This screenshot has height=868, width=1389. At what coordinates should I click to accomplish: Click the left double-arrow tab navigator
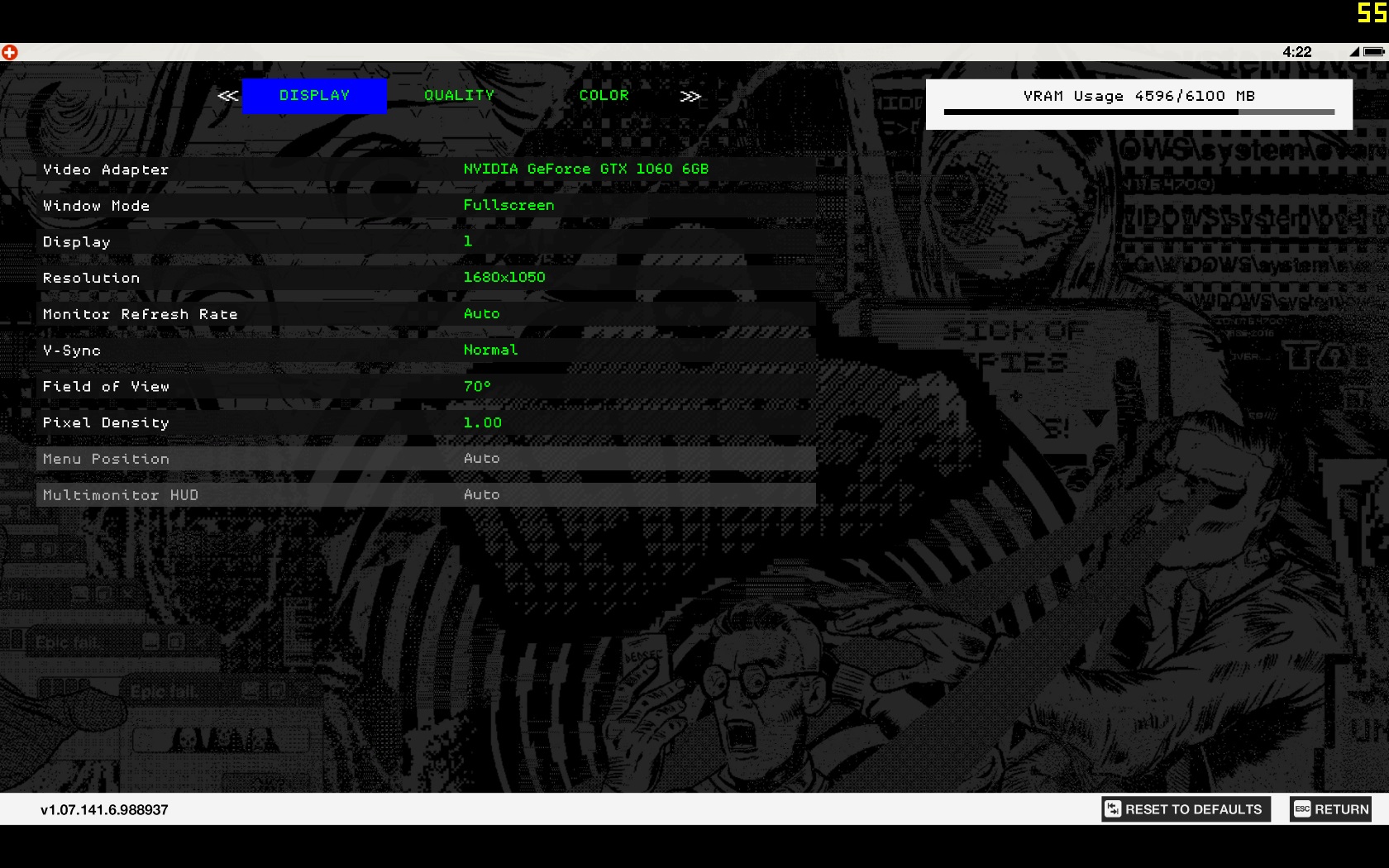(228, 96)
